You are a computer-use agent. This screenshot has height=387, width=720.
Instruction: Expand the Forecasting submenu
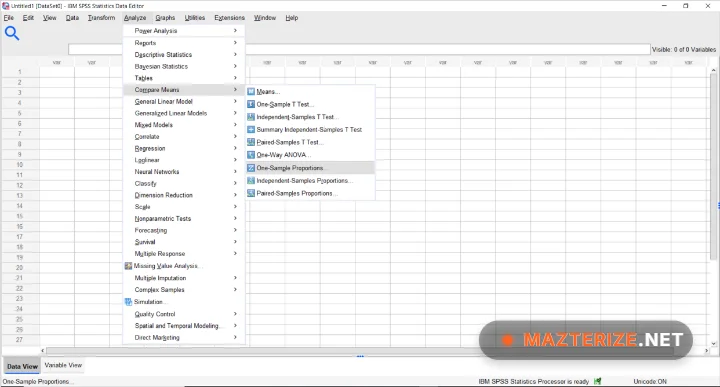[184, 230]
